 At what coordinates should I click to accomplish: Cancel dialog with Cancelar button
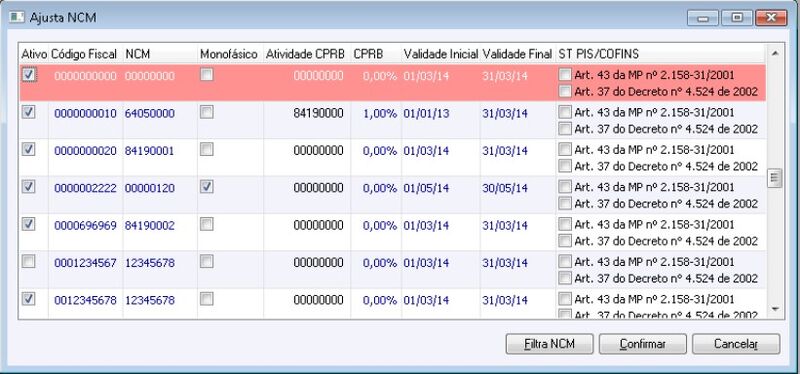[x=736, y=344]
